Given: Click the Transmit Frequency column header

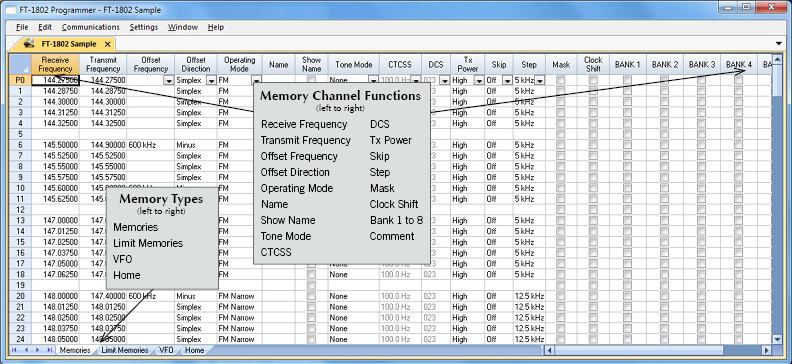Looking at the screenshot, I should pos(103,64).
